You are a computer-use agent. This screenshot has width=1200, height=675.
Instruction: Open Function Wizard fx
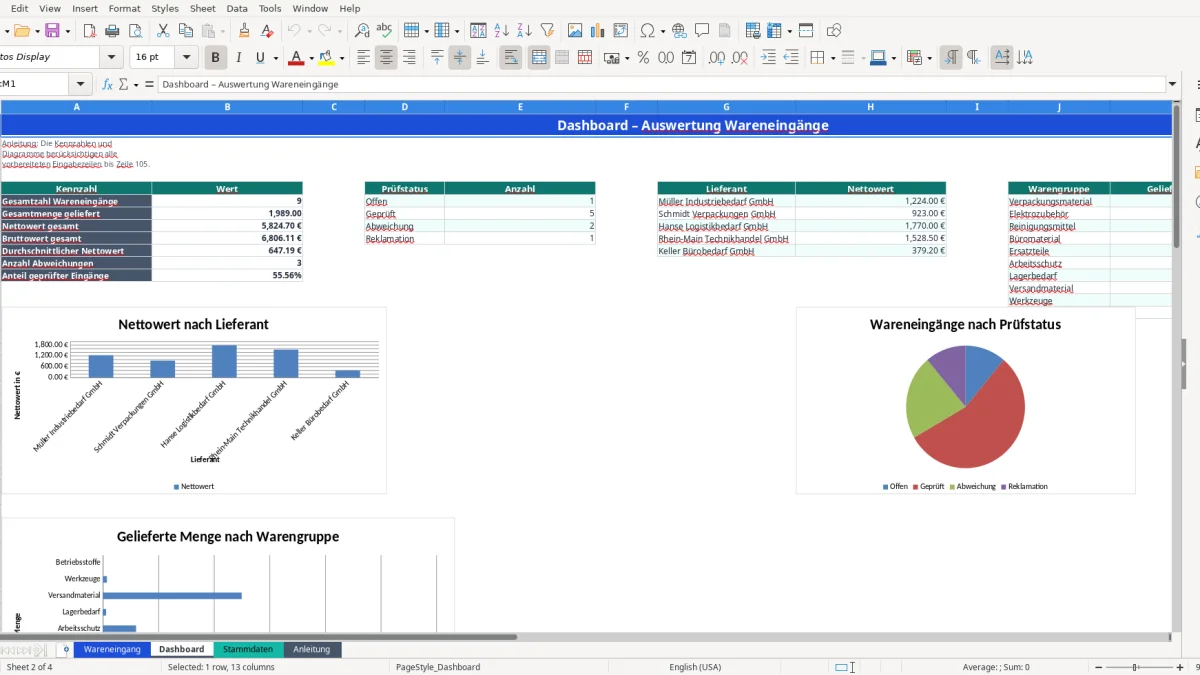(x=107, y=85)
